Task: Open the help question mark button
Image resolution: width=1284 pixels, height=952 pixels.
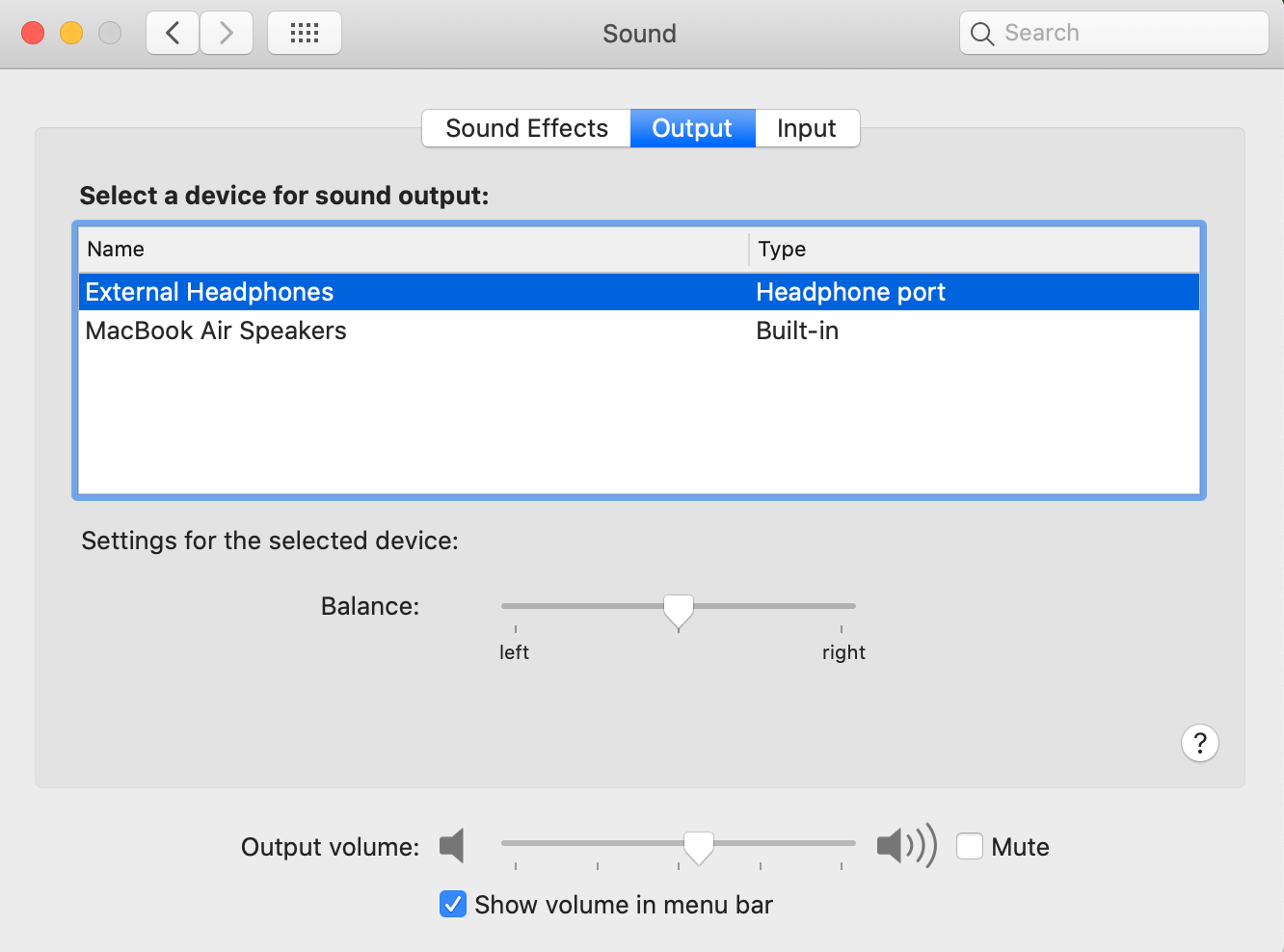Action: [1199, 743]
